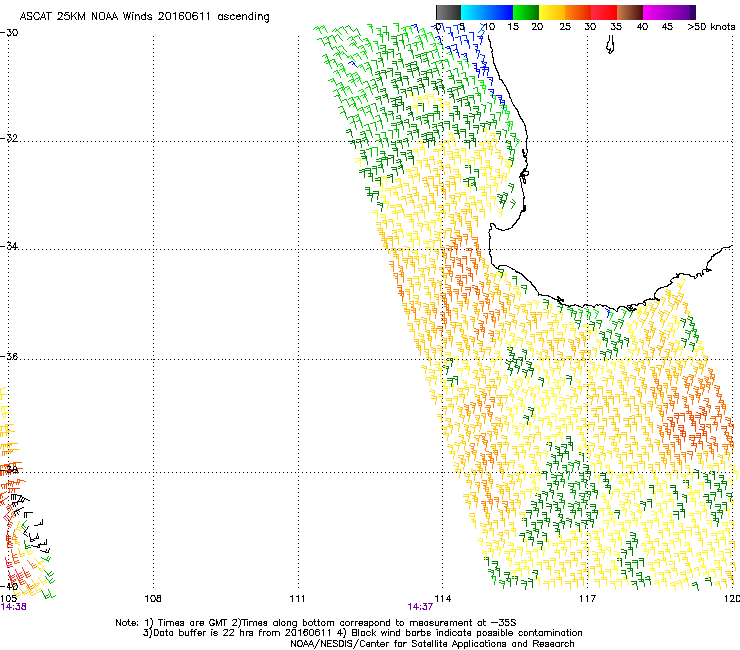Click the '>50 knots' legend label
Screen dimensions: 740x650
coord(711,27)
